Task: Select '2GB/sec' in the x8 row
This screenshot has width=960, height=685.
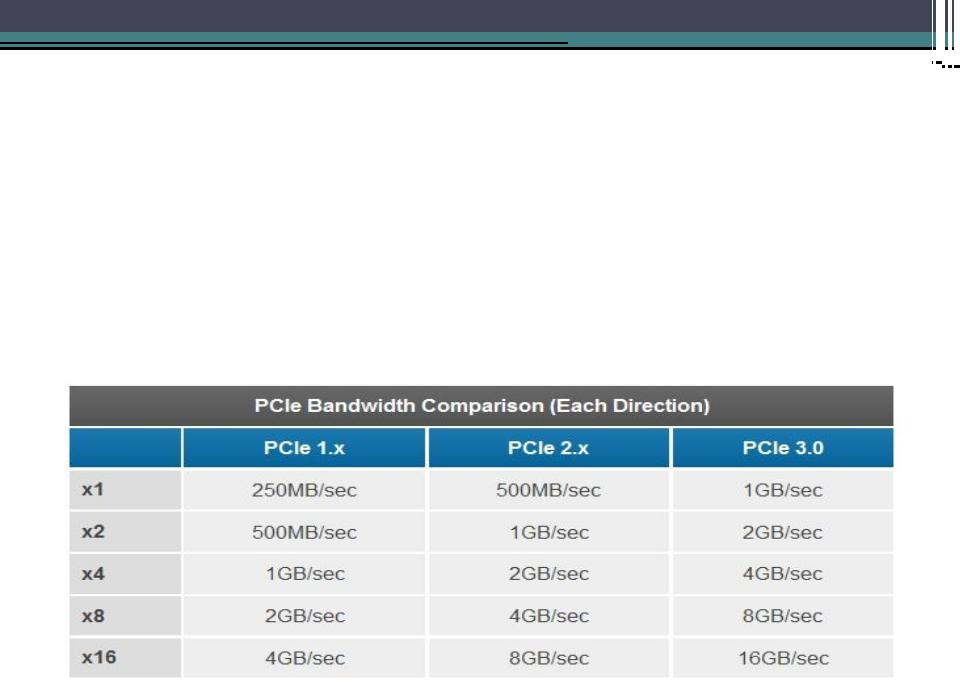Action: (x=305, y=616)
